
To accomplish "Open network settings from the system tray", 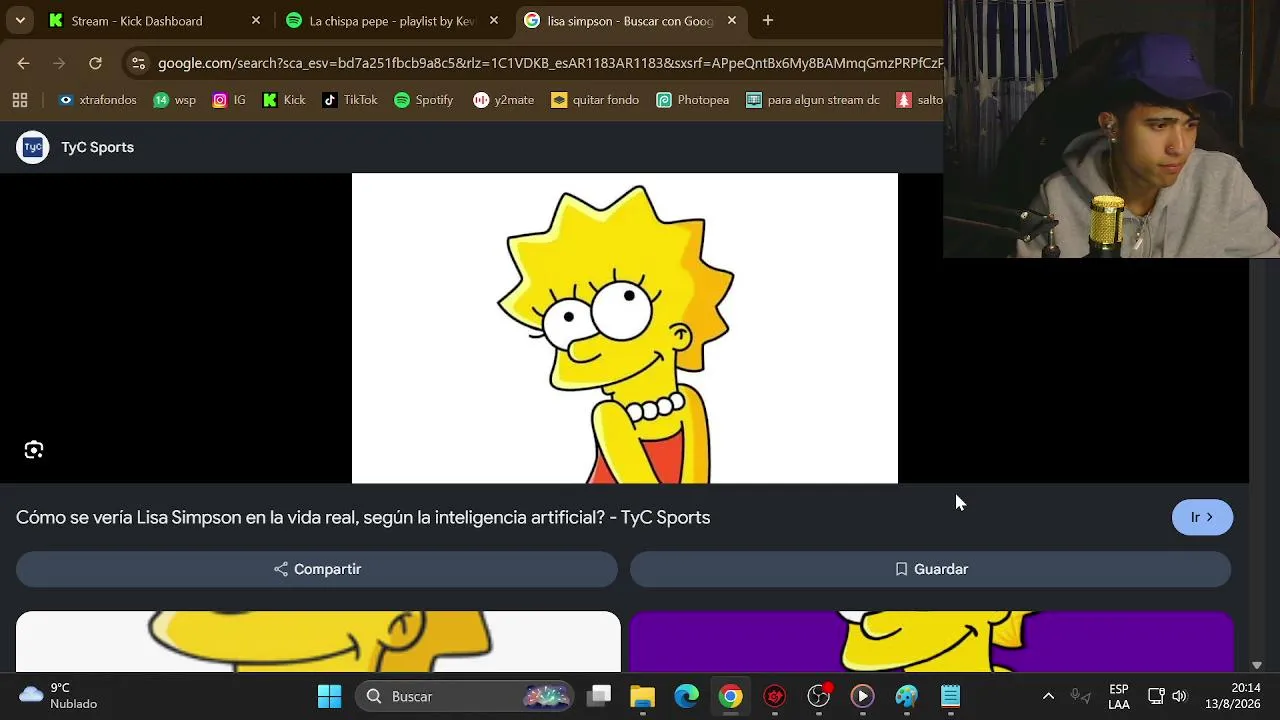I will (x=1155, y=696).
